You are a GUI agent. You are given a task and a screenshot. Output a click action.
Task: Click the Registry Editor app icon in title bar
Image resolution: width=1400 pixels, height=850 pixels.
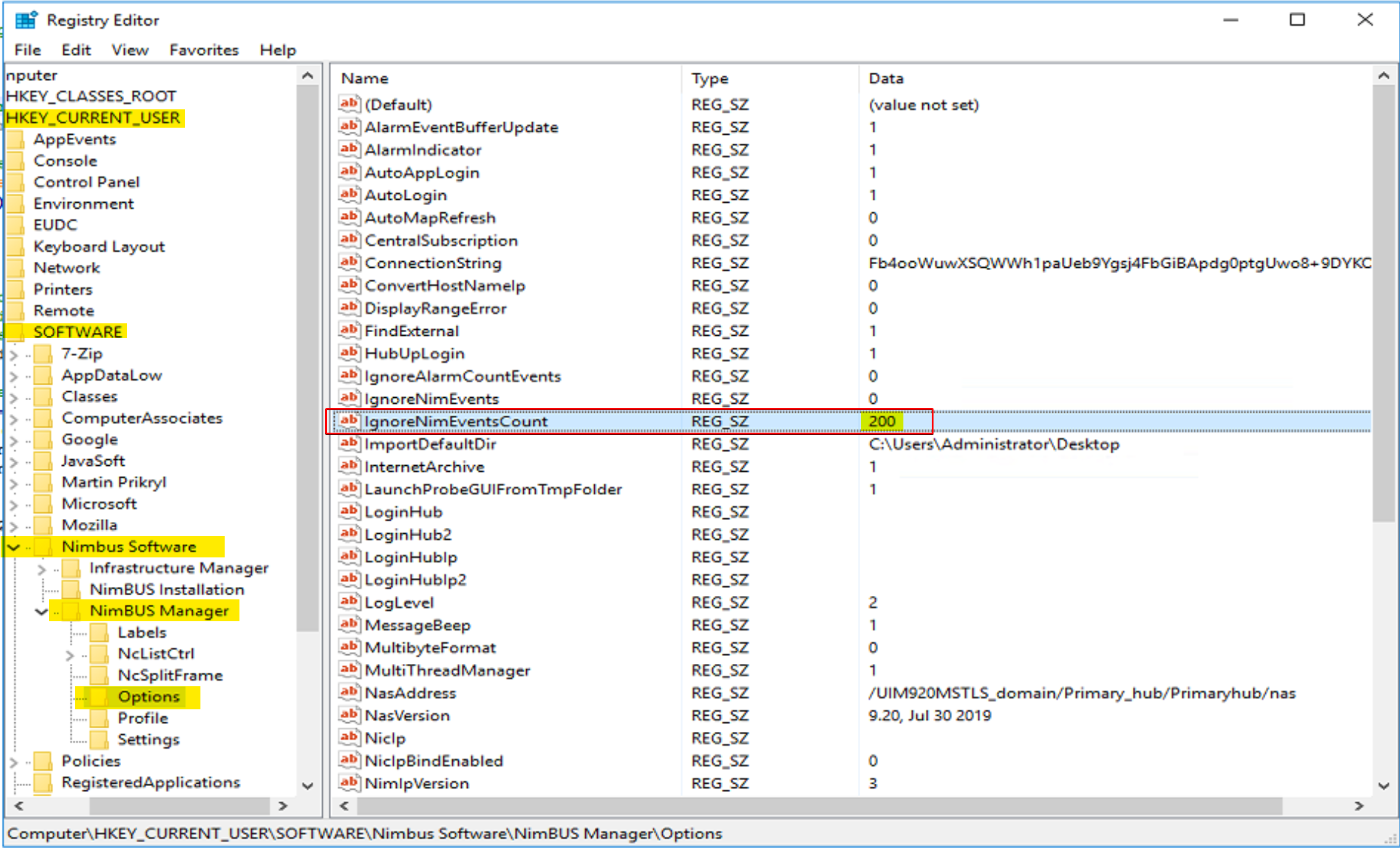26,20
